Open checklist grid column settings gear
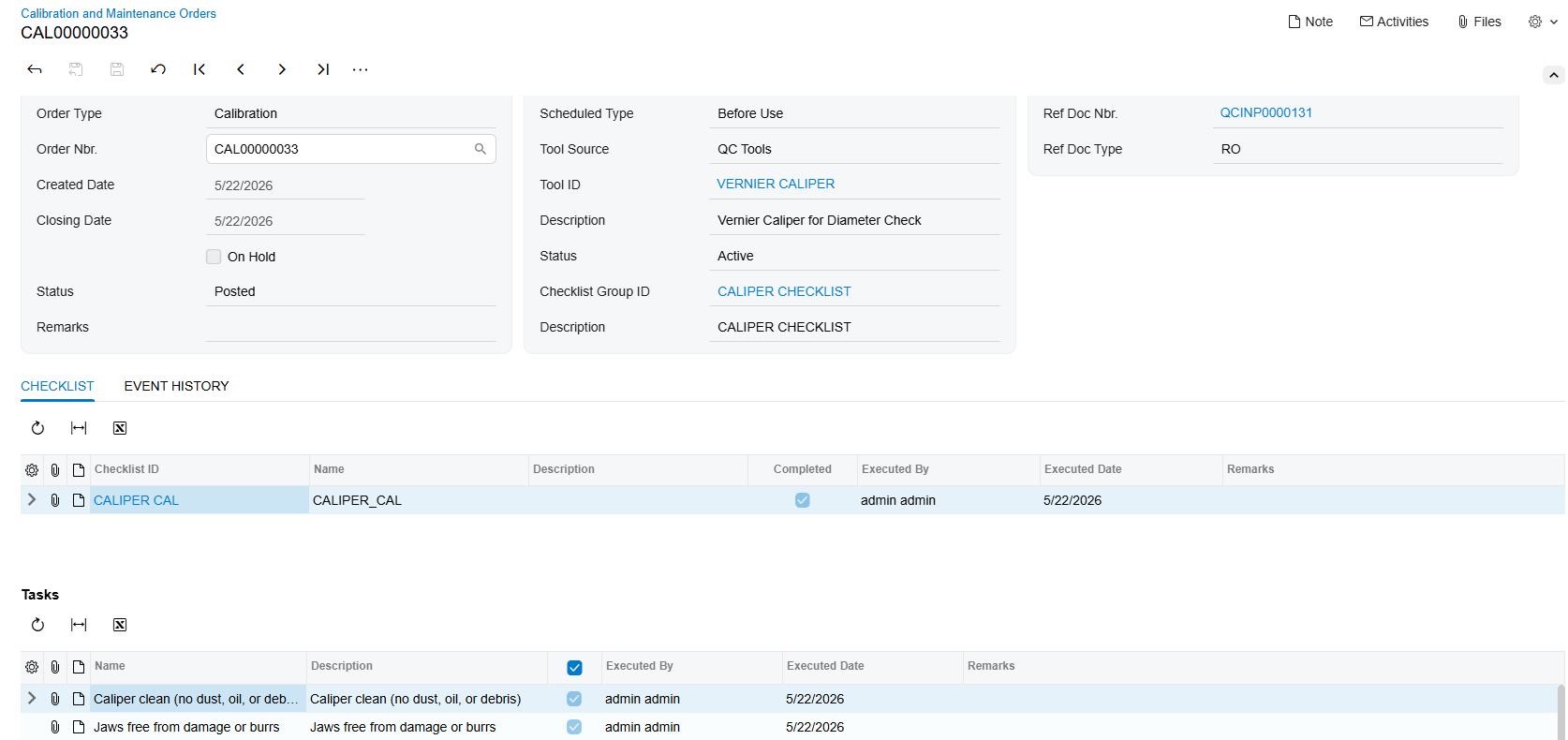Screen dimensions: 1568x740 pos(32,470)
